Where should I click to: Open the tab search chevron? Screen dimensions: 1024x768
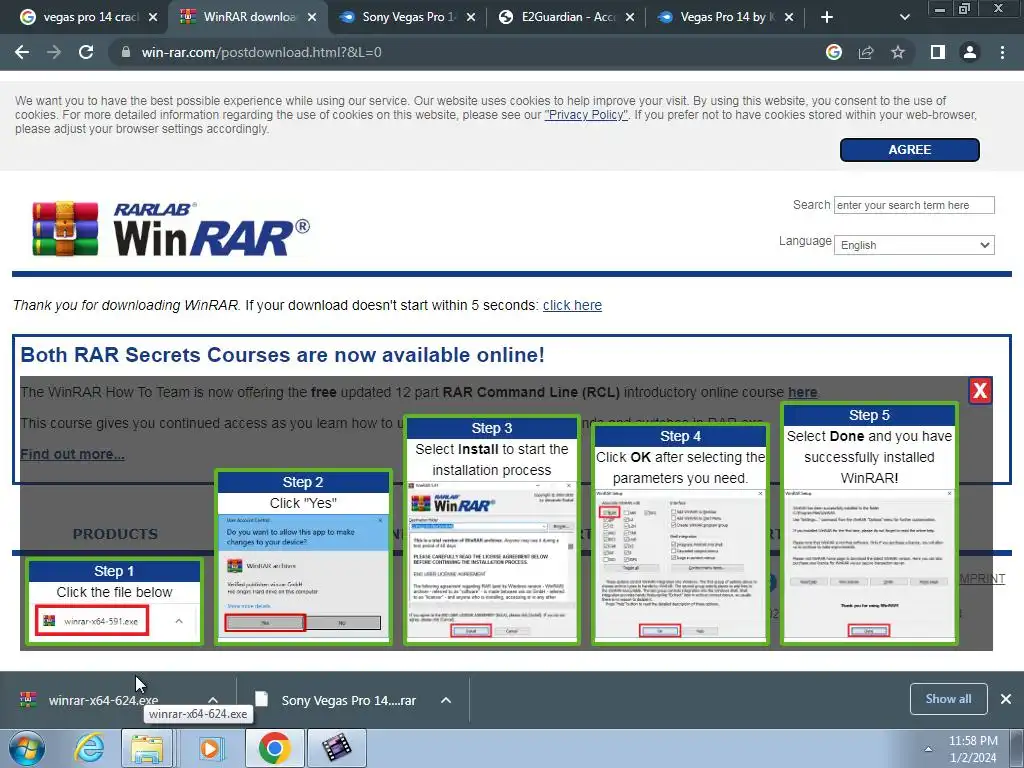pos(904,17)
